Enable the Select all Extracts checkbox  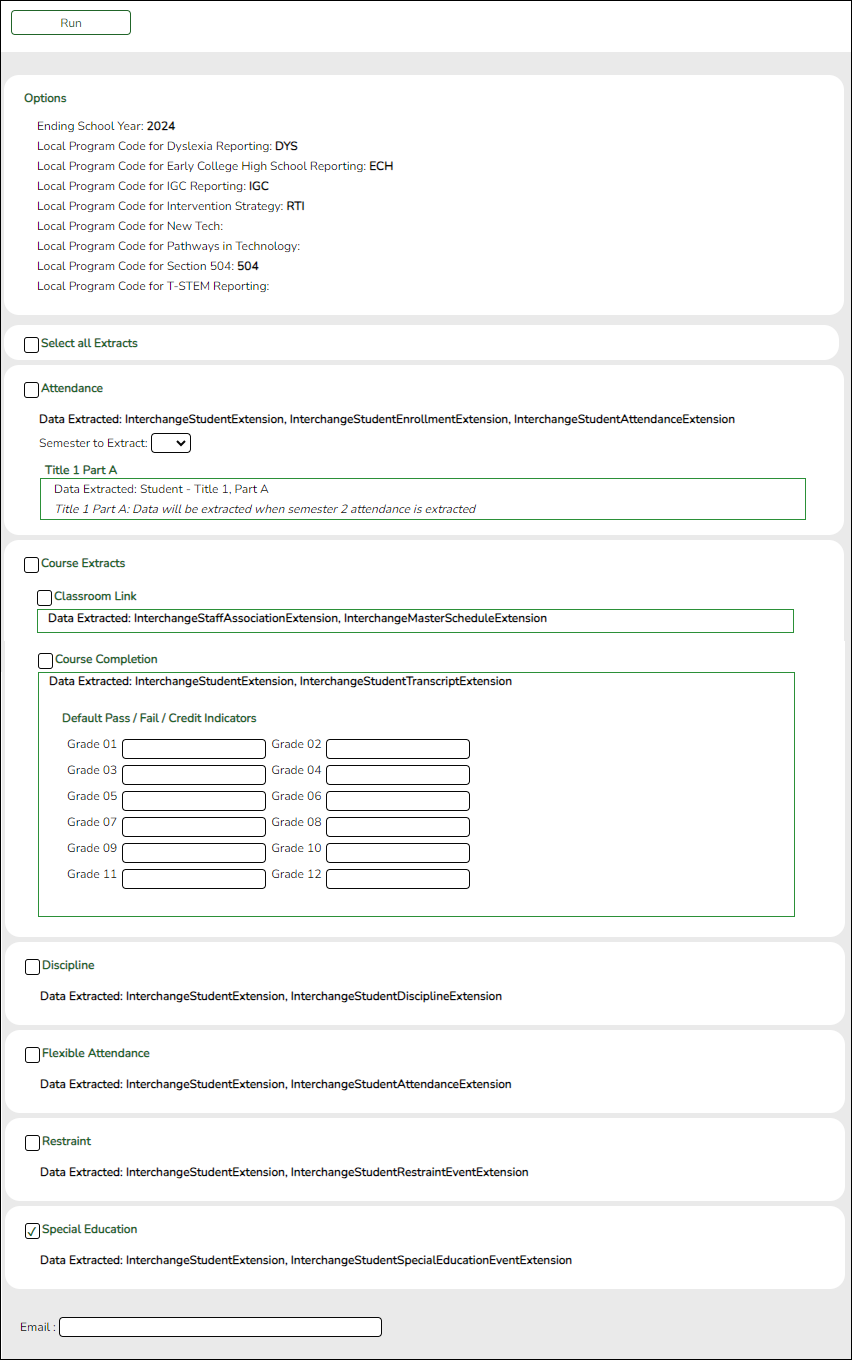click(31, 344)
